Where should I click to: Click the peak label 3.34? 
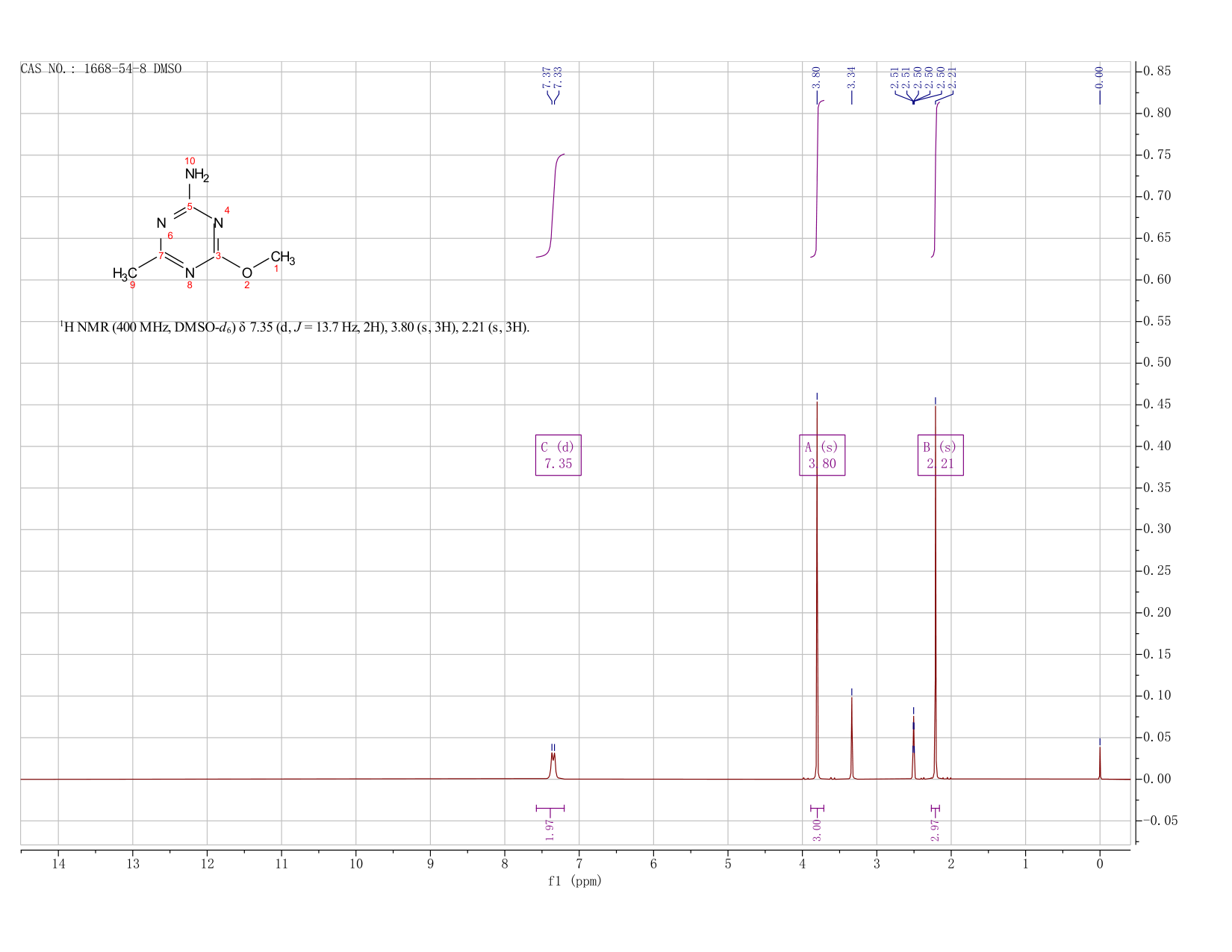point(852,77)
